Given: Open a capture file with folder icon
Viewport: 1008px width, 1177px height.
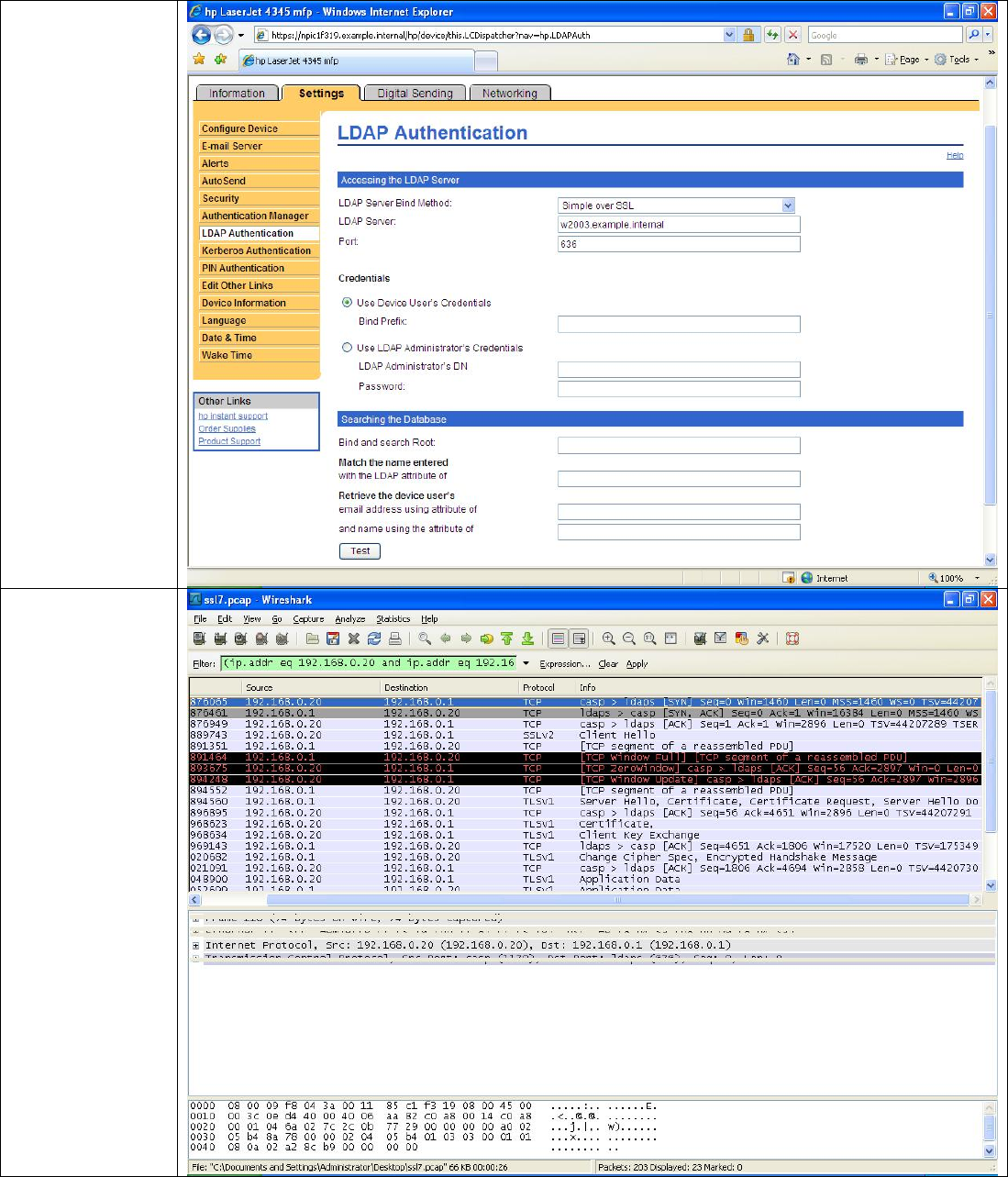Looking at the screenshot, I should point(313,638).
